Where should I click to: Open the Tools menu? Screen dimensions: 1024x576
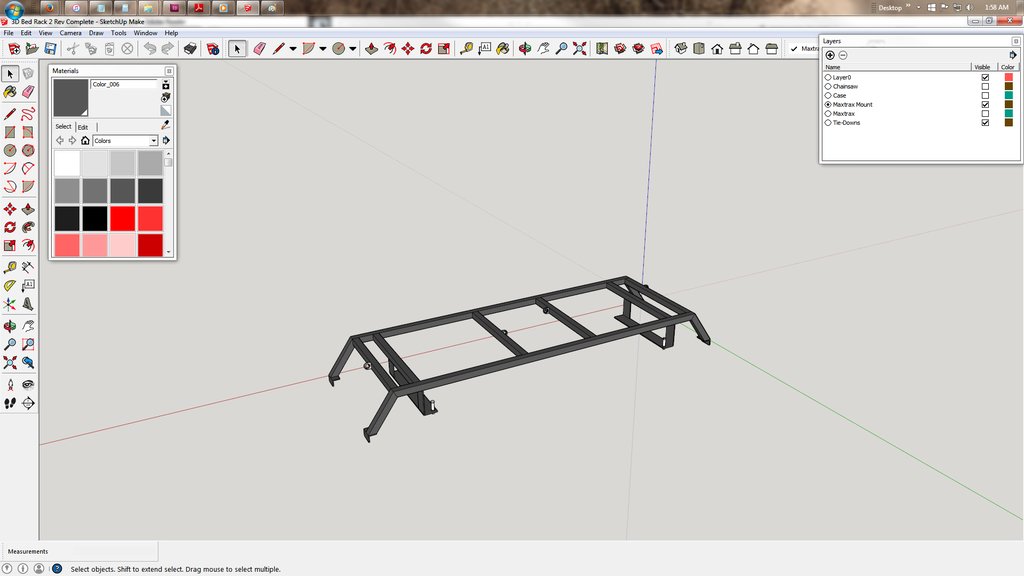(118, 33)
